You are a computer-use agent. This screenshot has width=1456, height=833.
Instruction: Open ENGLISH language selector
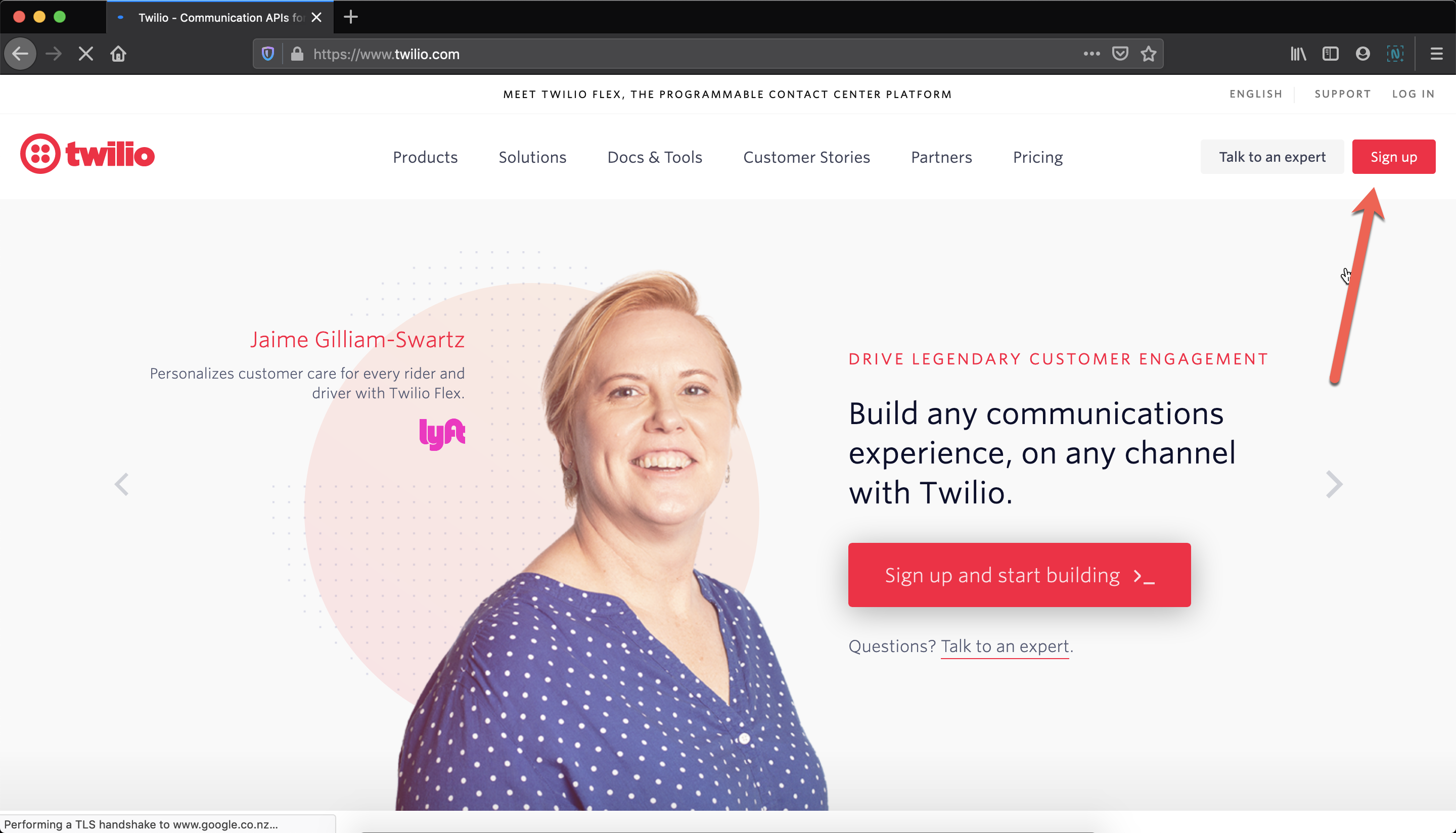point(1256,94)
